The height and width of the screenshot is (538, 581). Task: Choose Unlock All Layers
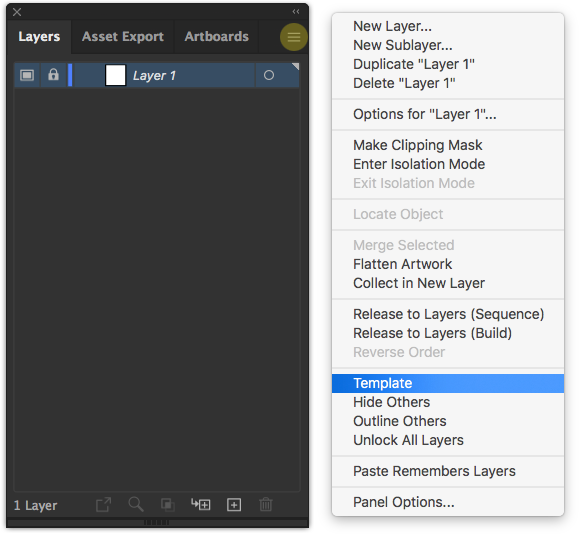tap(448, 441)
